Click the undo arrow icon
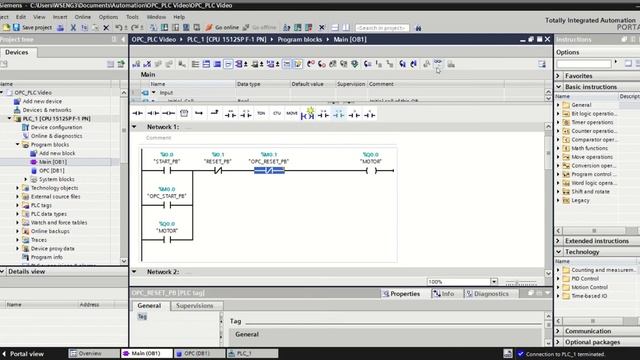Screen dimensions: 640x360 pos(119,28)
